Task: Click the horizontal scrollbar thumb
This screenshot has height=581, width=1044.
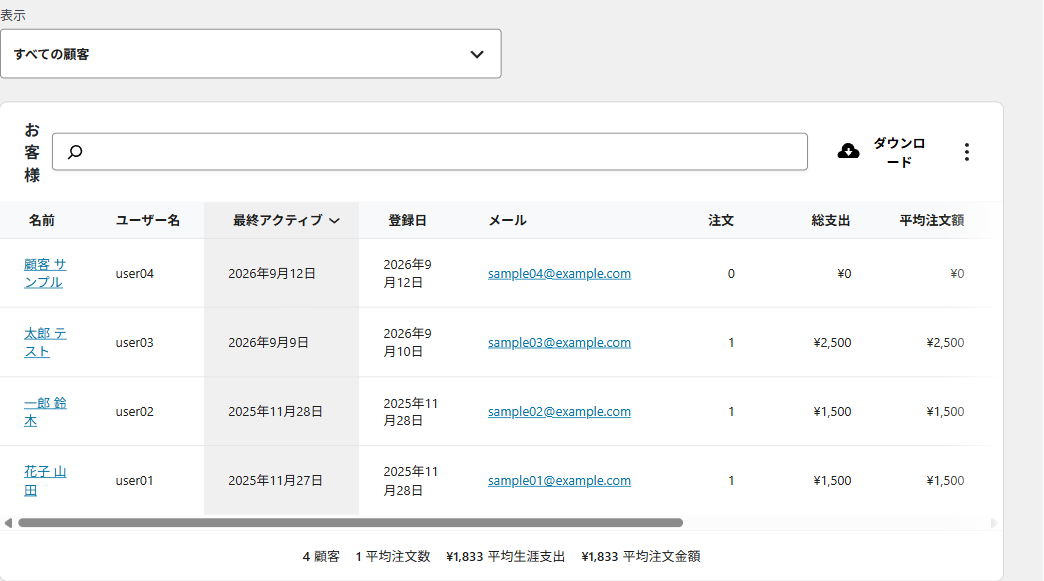Action: pos(350,523)
